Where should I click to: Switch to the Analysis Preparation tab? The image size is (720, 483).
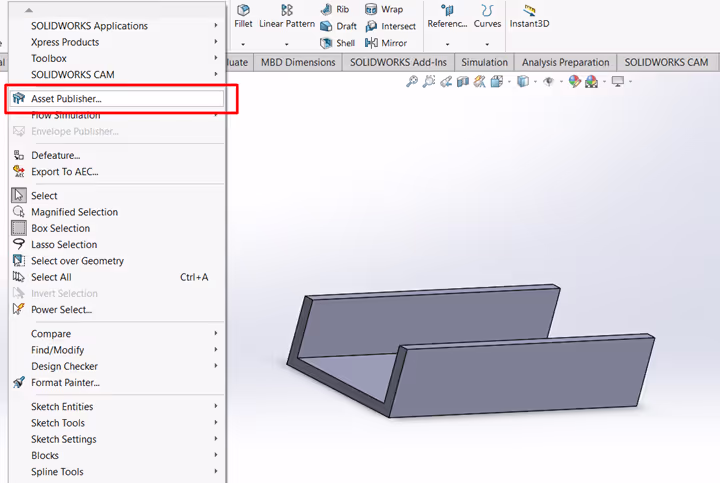(x=565, y=62)
